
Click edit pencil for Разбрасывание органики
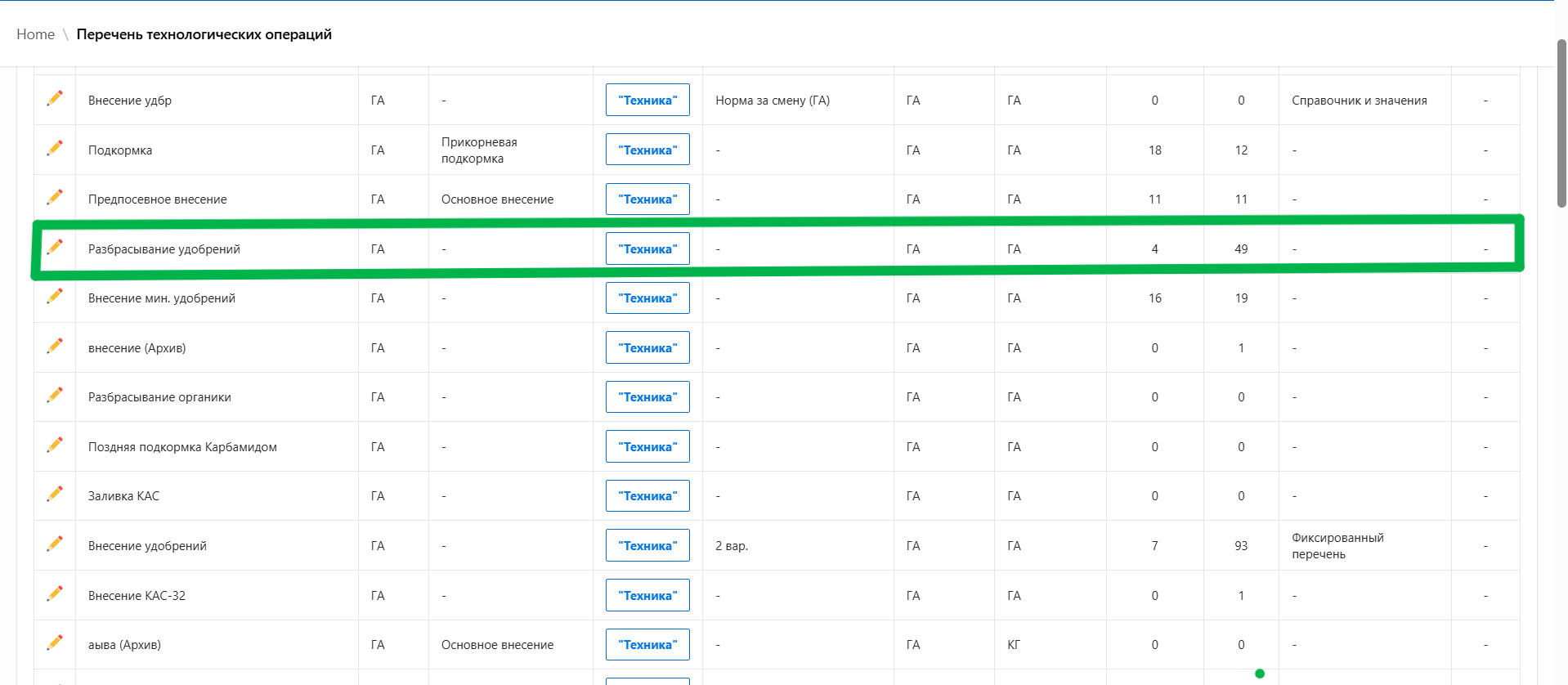click(55, 396)
